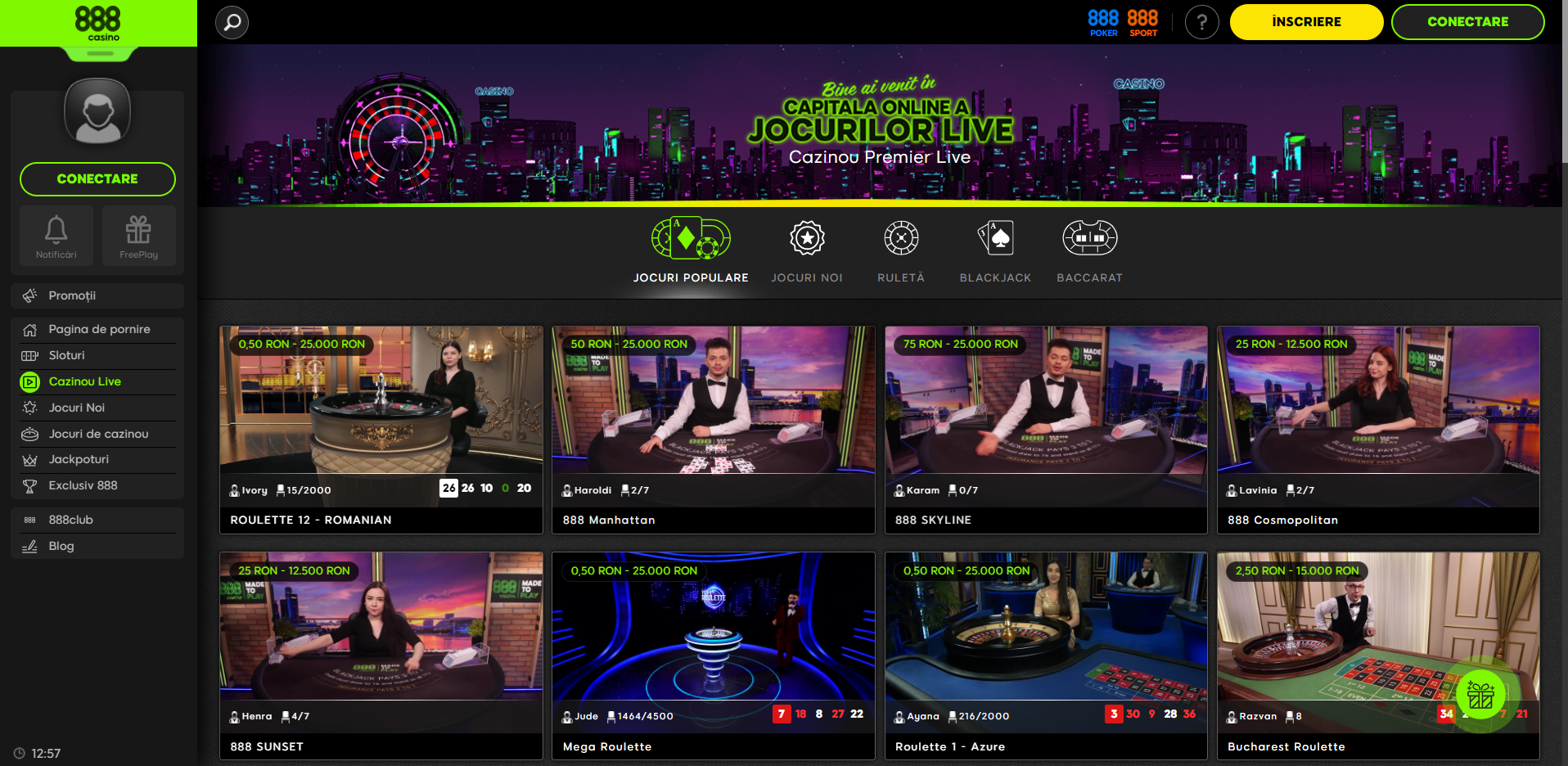Viewport: 1568px width, 766px height.
Task: Click the live casino hero banner
Action: tap(880, 125)
